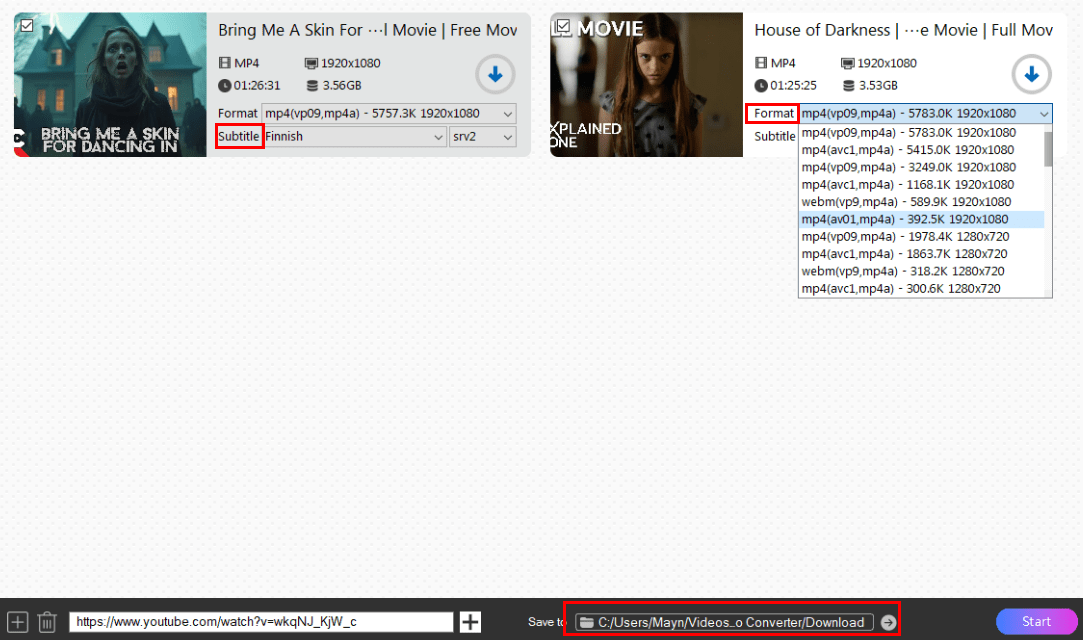Click the folder icon in Save to path
The width and height of the screenshot is (1083, 640).
[587, 622]
